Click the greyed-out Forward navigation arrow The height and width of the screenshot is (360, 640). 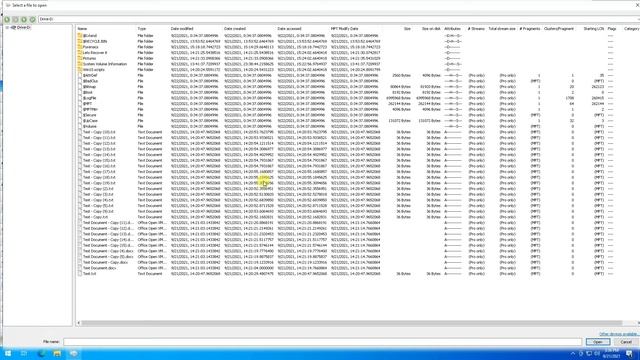(16, 19)
